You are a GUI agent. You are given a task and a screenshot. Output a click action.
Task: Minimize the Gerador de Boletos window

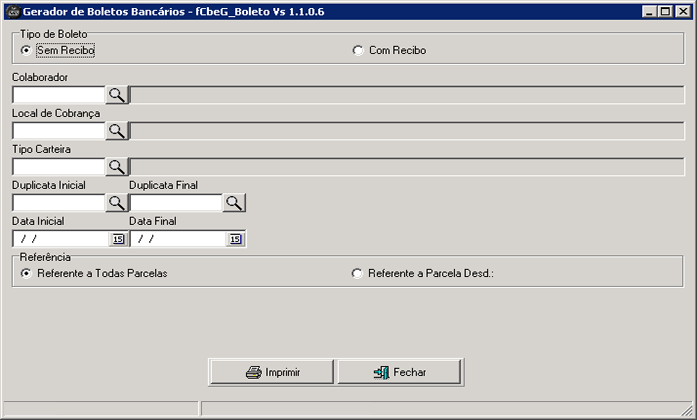tap(649, 12)
